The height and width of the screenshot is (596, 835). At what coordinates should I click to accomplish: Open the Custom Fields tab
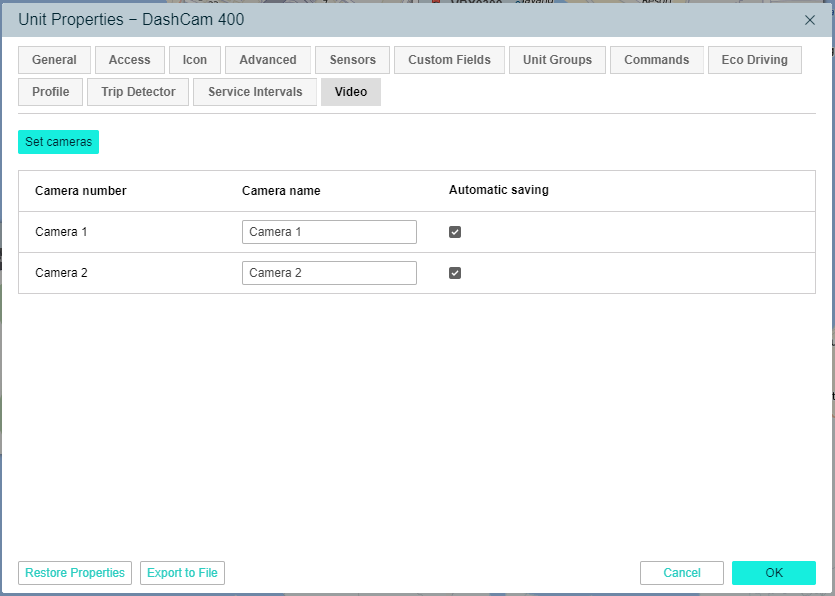(x=449, y=60)
